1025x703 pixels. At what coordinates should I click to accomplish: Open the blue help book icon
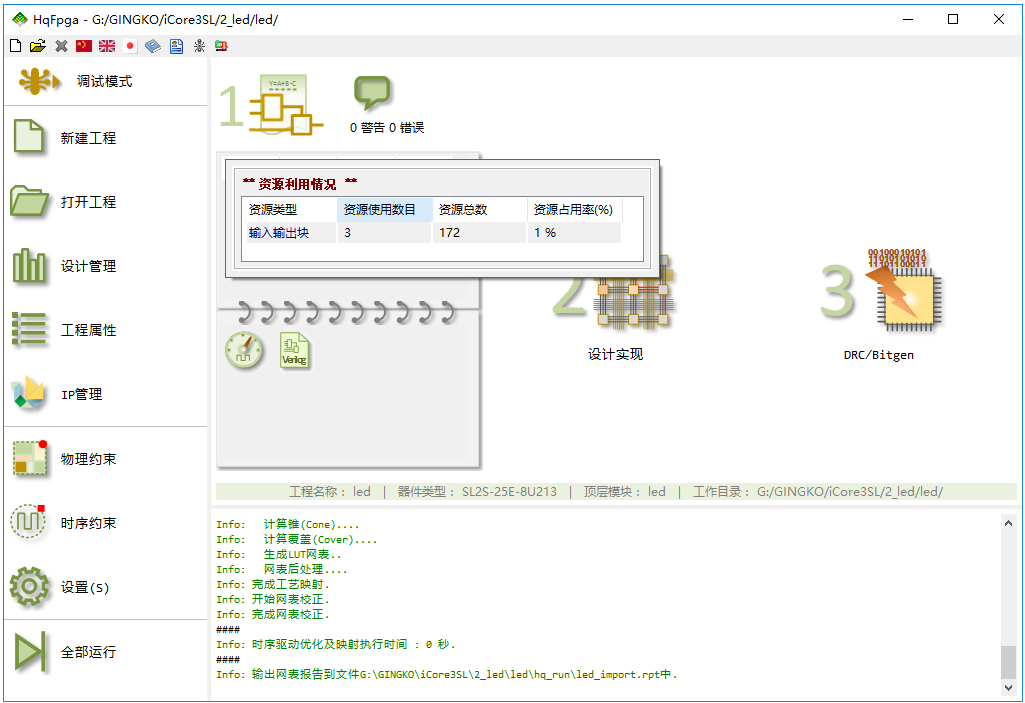pos(153,46)
